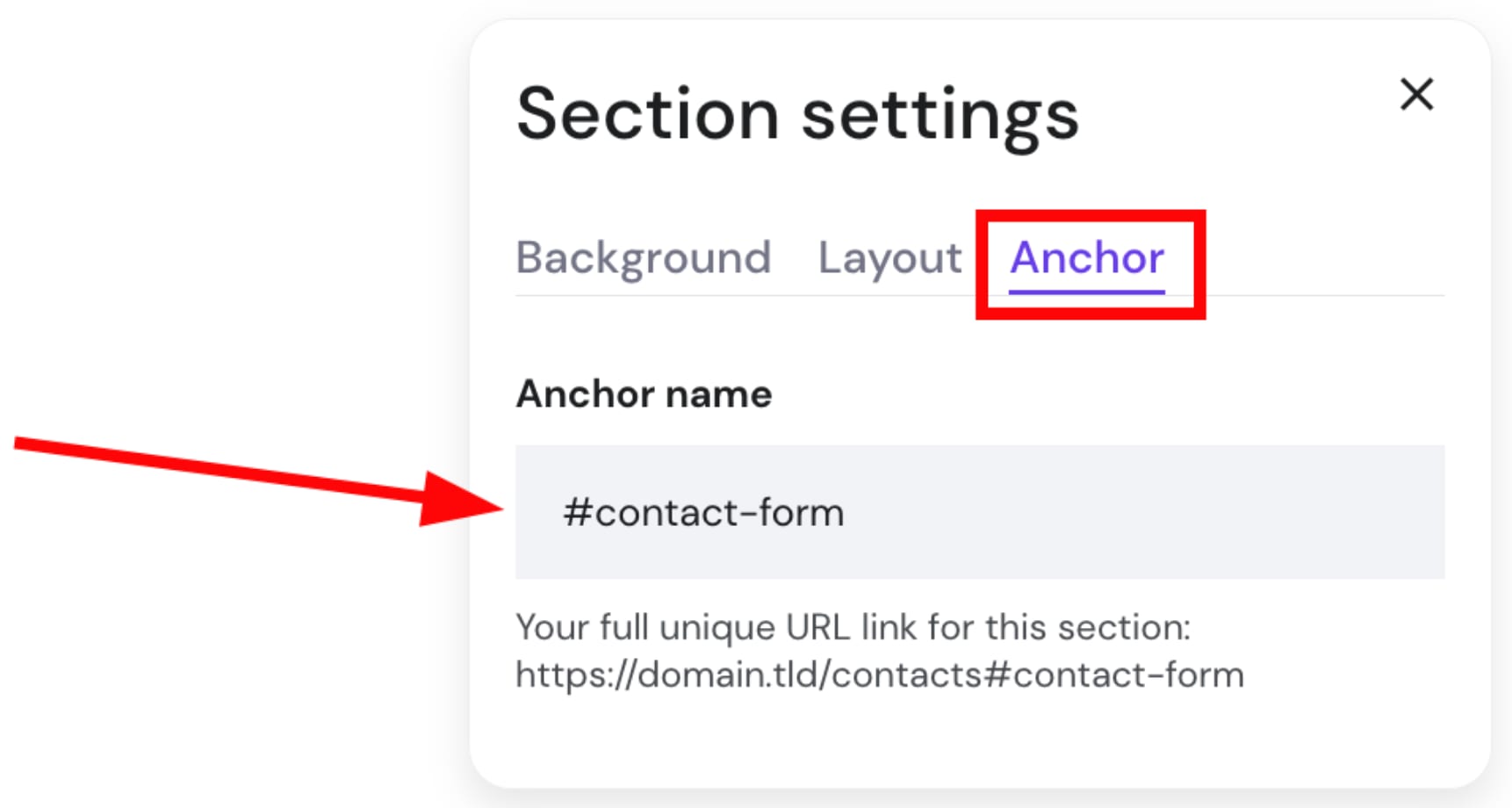Select the Background section options

pyautogui.click(x=644, y=258)
